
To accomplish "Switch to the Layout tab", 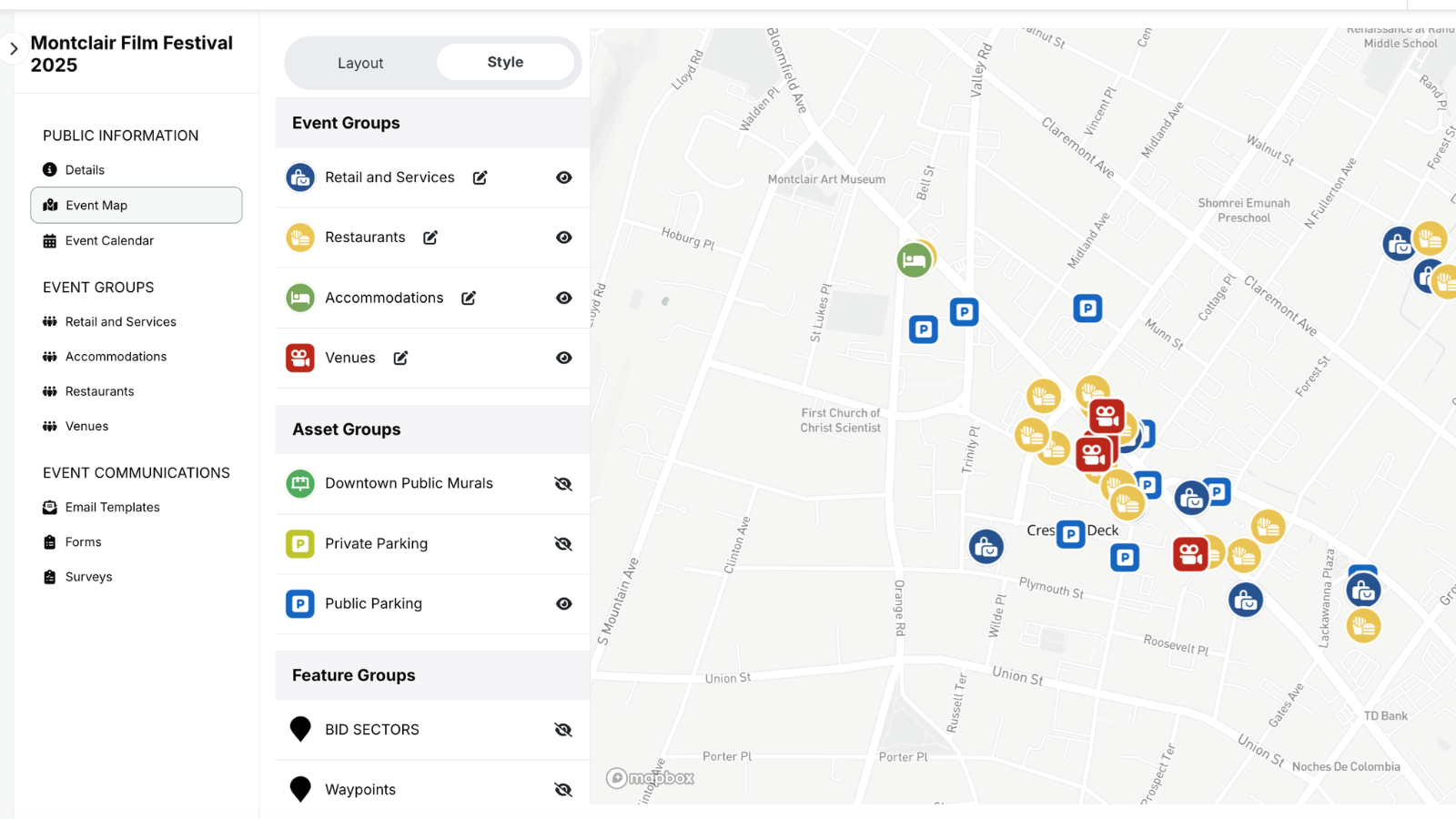I will coord(360,63).
